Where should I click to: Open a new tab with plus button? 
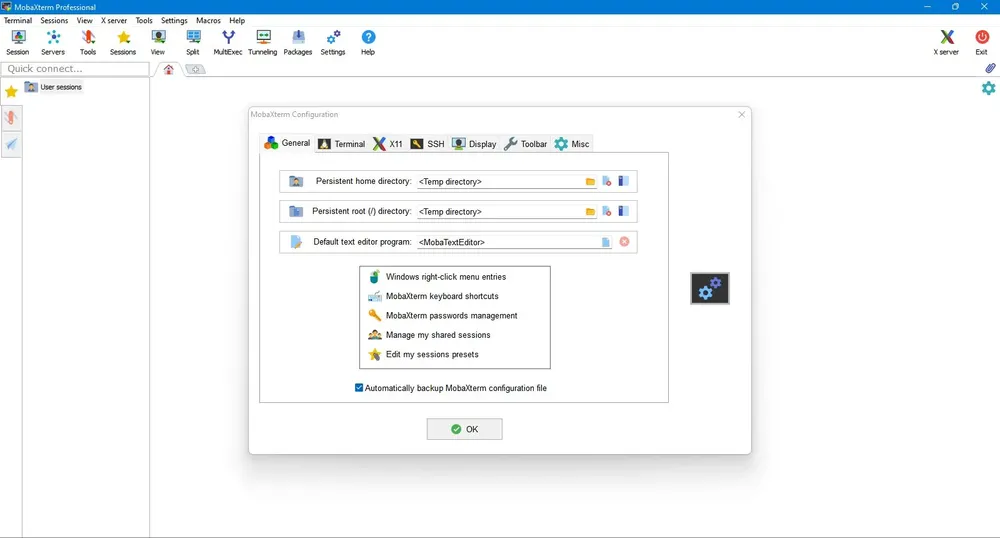tap(196, 69)
